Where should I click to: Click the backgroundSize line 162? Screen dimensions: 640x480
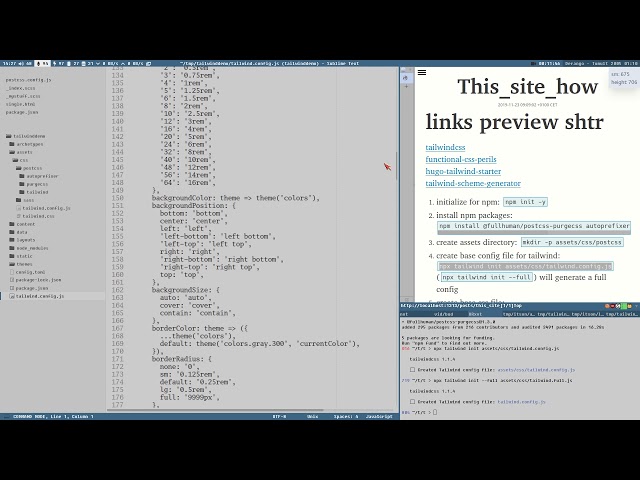(x=186, y=290)
